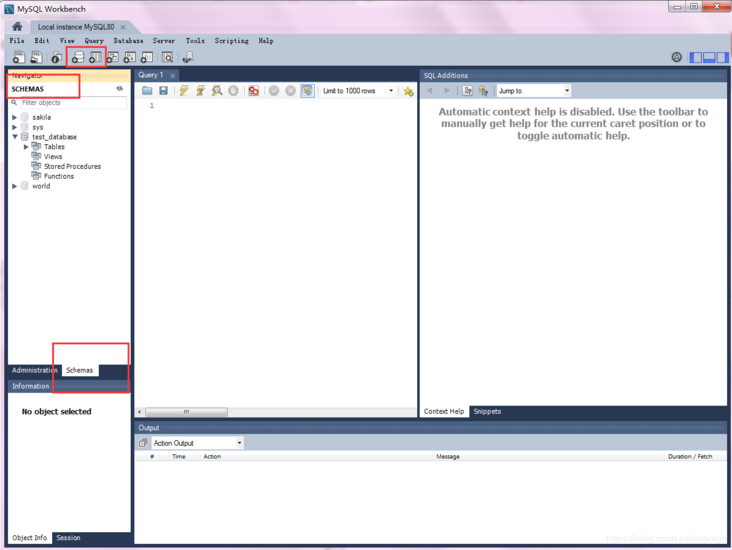Toggle bottom output panel visibility

click(x=709, y=57)
